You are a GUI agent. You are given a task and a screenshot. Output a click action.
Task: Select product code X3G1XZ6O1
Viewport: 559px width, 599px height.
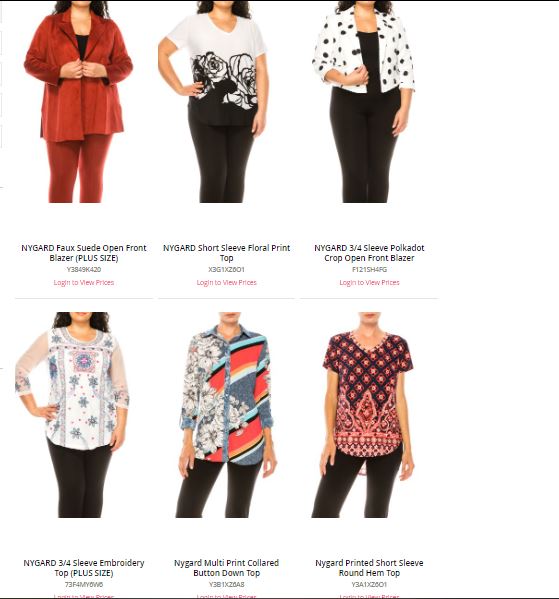point(227,270)
